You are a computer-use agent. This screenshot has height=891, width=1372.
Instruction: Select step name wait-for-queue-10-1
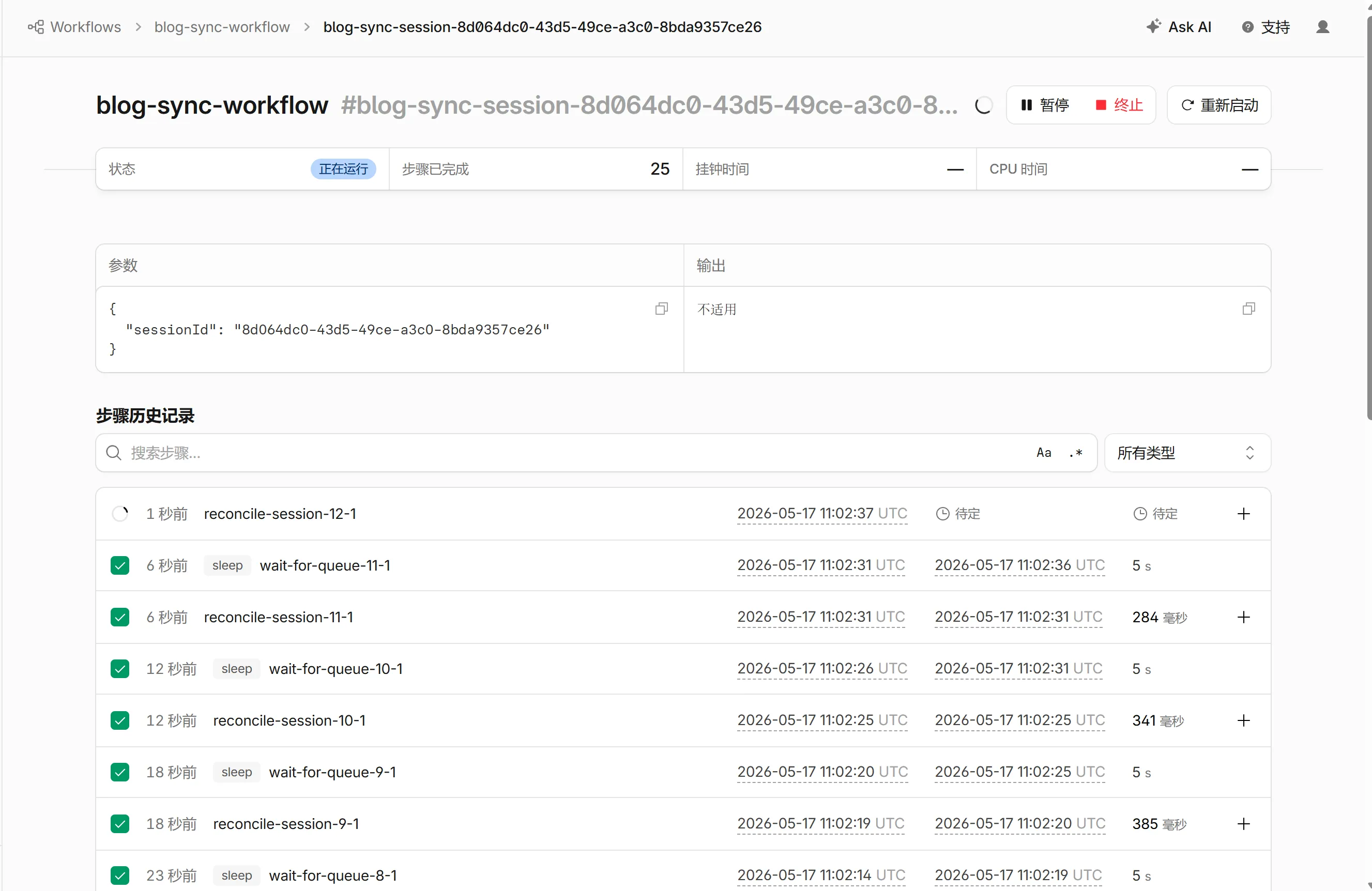[x=336, y=669]
